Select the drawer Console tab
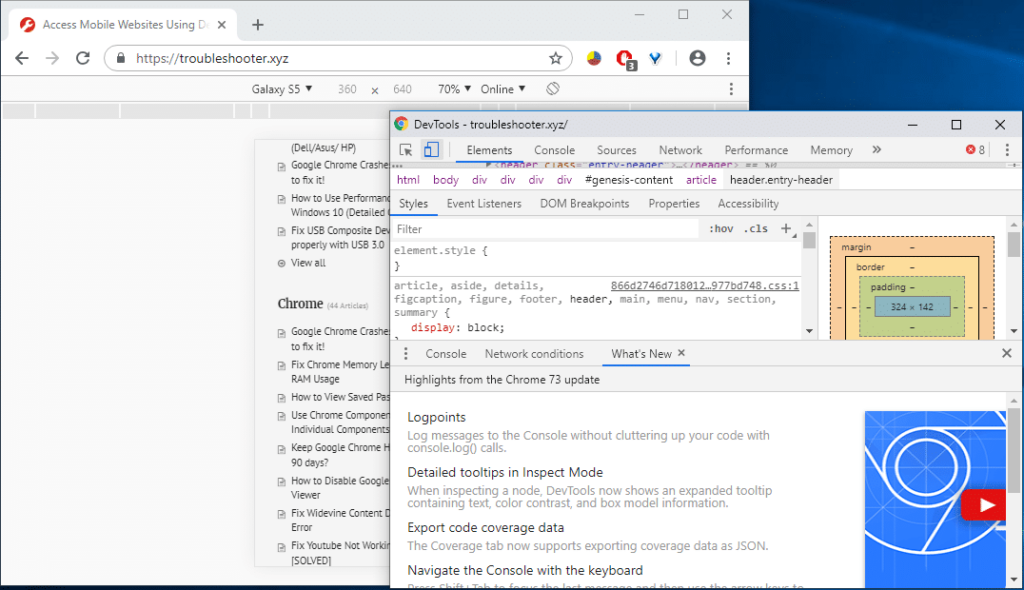 tap(446, 353)
